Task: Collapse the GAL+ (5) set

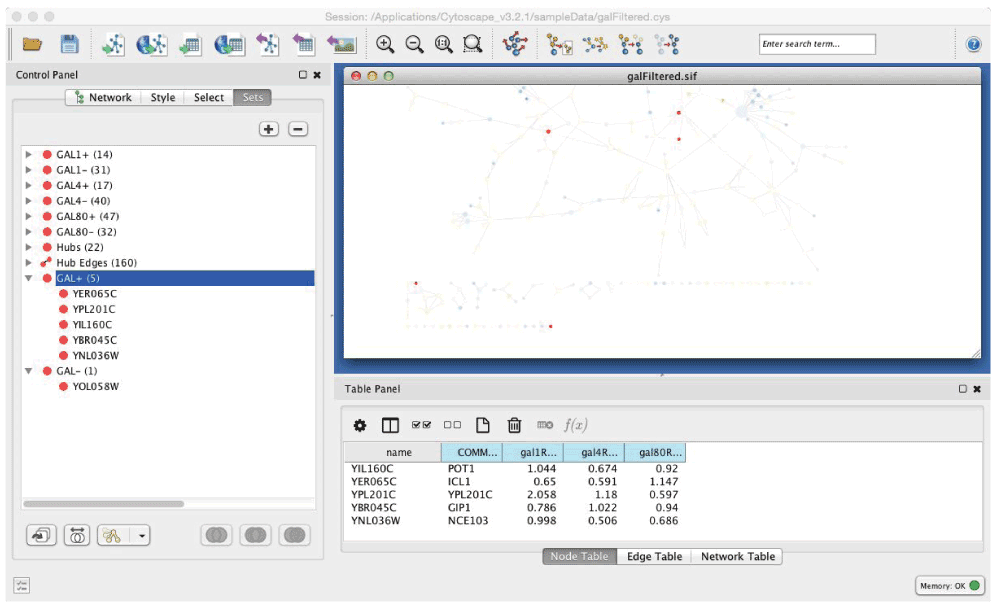Action: click(29, 278)
